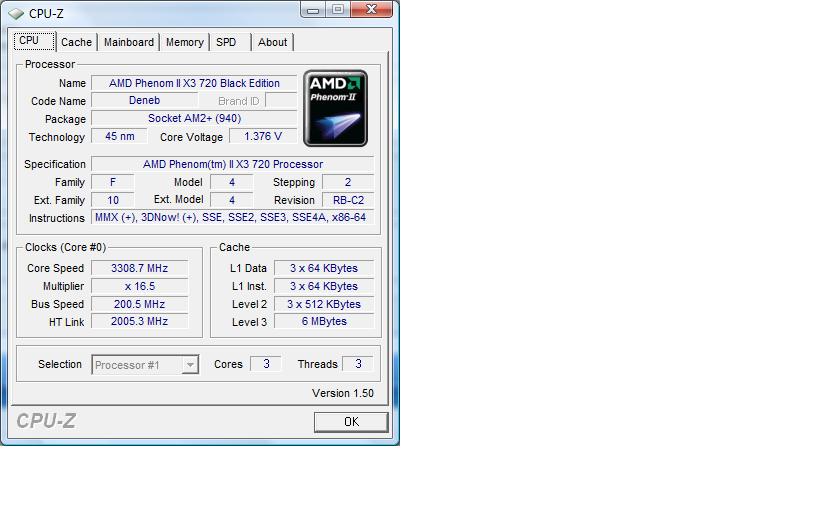Click the OK button
840x525 pixels.
(351, 422)
